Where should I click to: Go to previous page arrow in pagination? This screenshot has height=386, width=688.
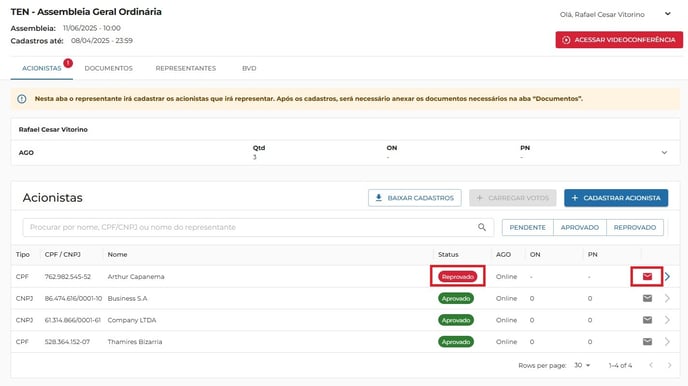coord(651,365)
